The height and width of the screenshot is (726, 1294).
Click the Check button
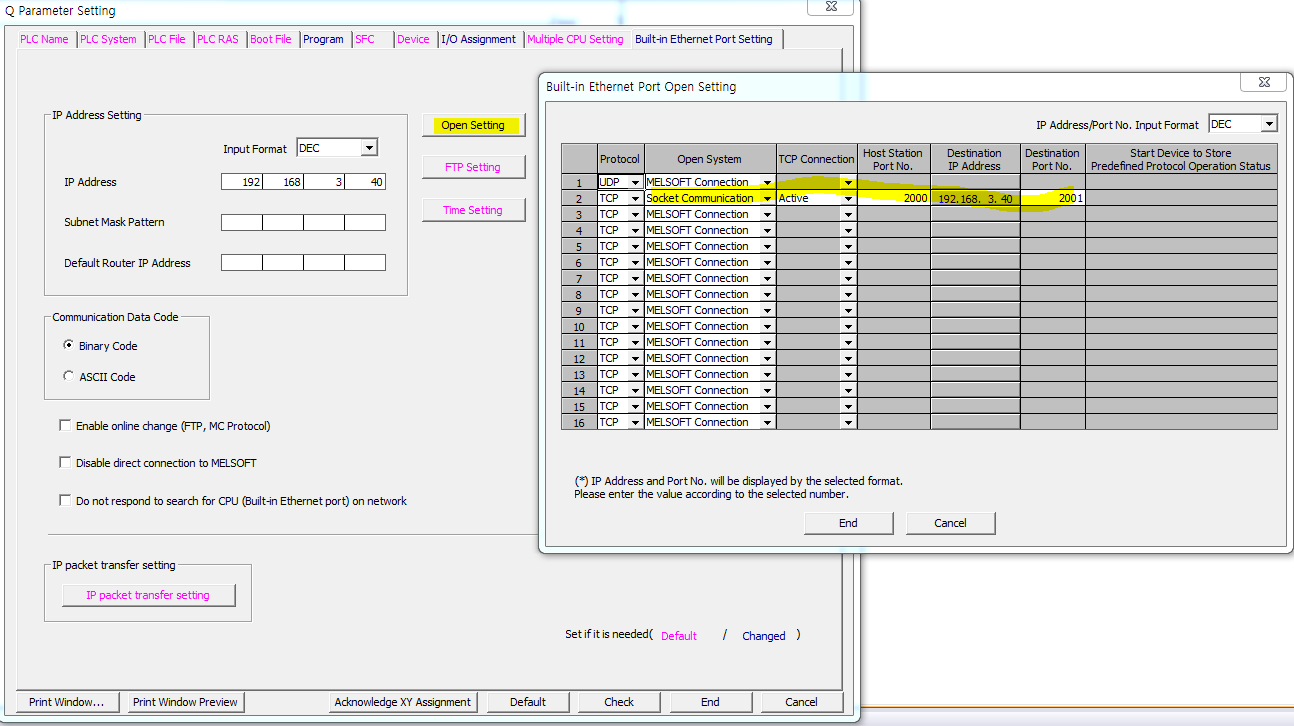(619, 702)
